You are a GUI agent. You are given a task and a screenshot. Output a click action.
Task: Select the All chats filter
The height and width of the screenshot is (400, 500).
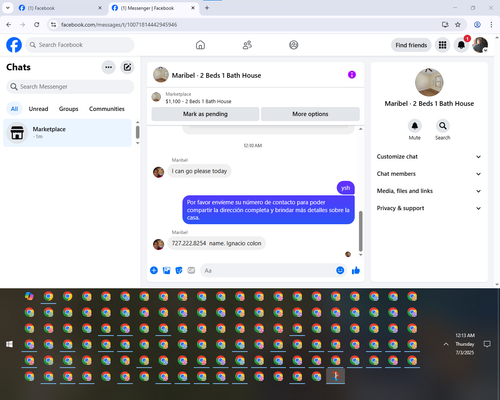pyautogui.click(x=14, y=109)
